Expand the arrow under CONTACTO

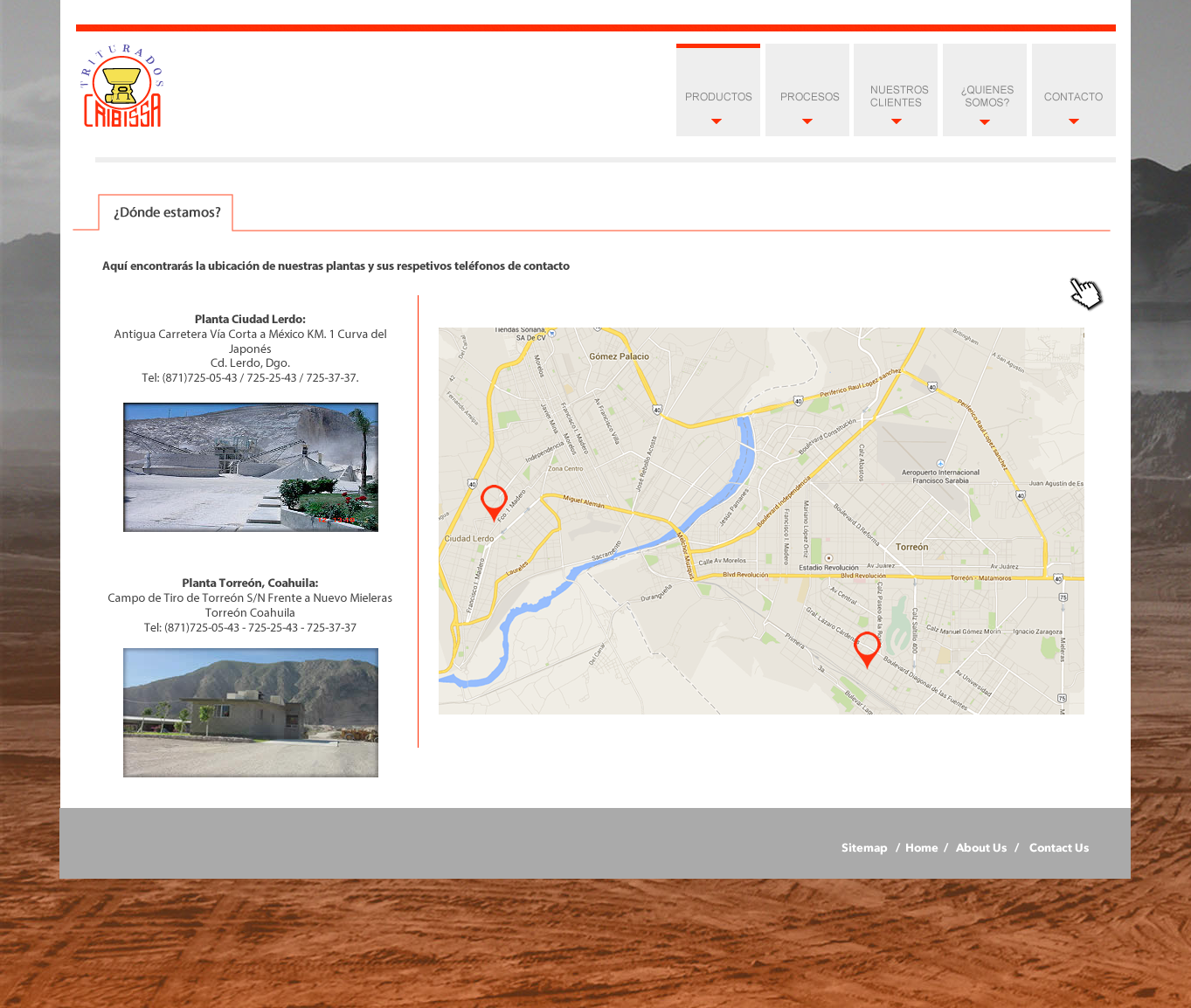click(1074, 121)
